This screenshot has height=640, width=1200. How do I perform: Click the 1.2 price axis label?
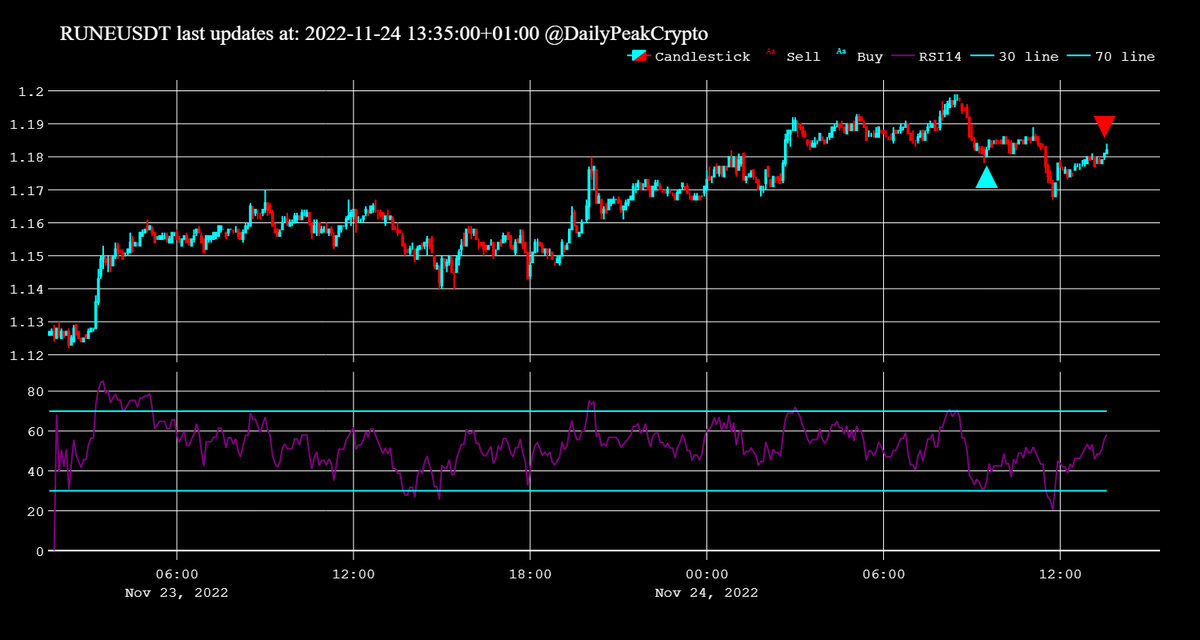click(30, 91)
